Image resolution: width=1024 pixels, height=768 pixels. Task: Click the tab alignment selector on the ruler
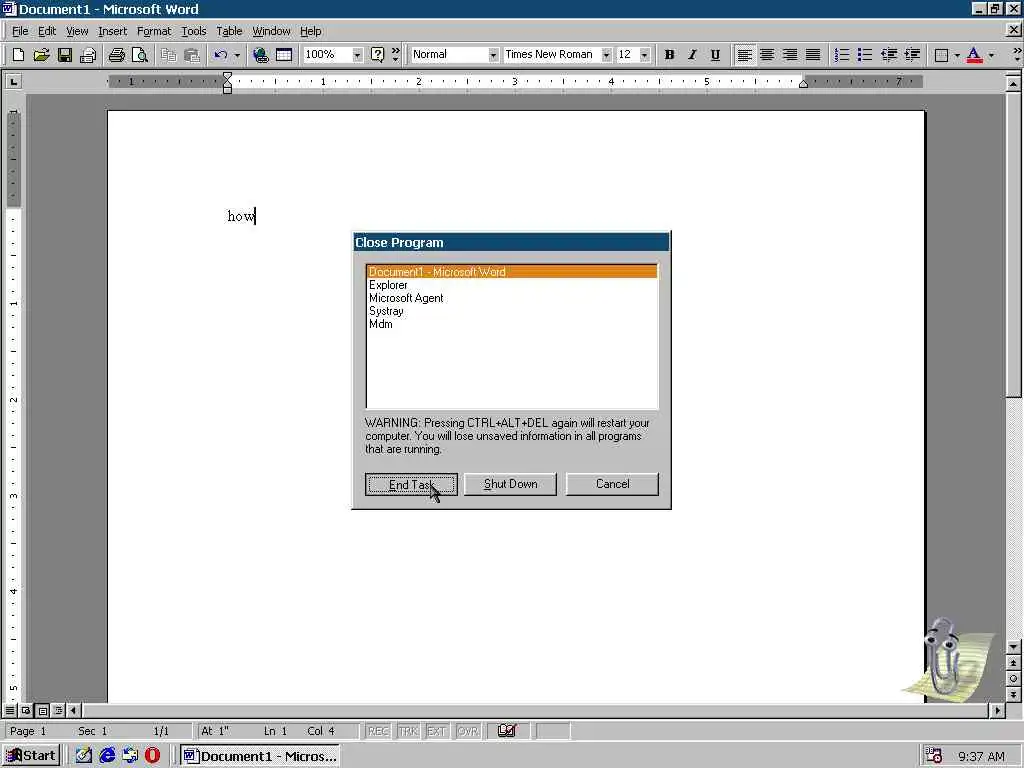[x=13, y=82]
